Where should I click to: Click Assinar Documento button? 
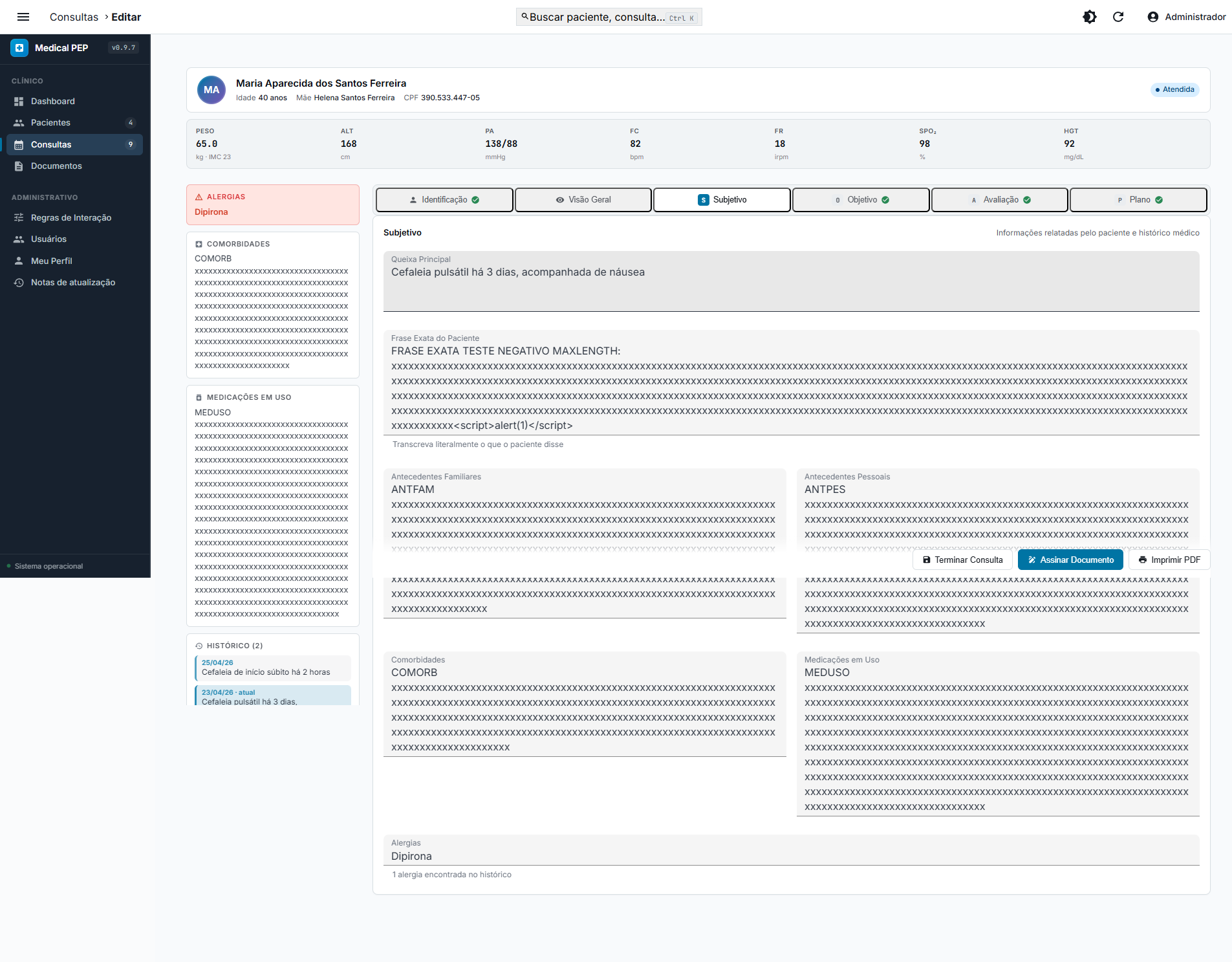click(1070, 560)
